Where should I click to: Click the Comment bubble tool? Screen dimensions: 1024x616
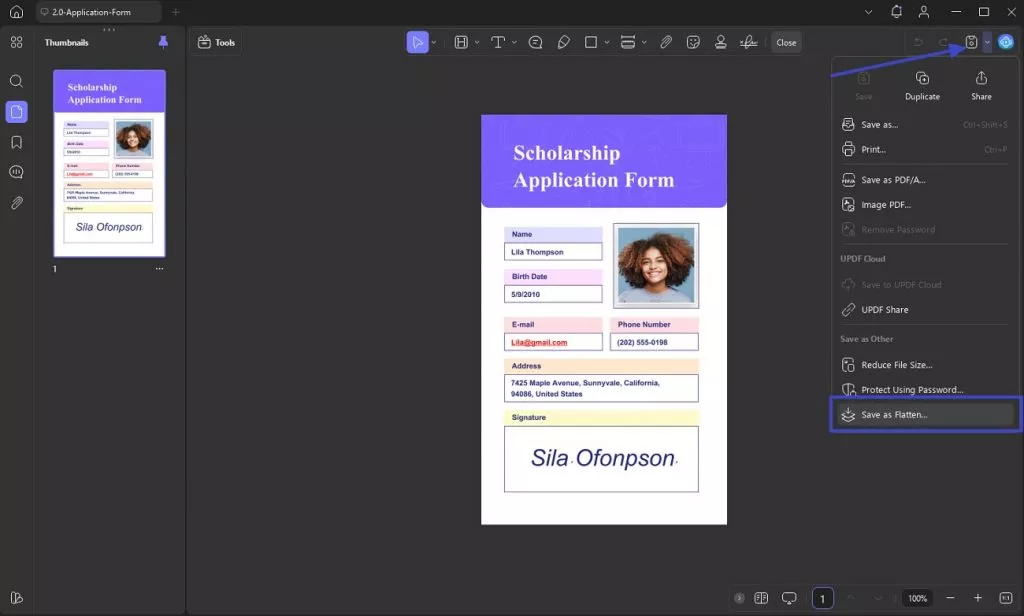(x=535, y=42)
